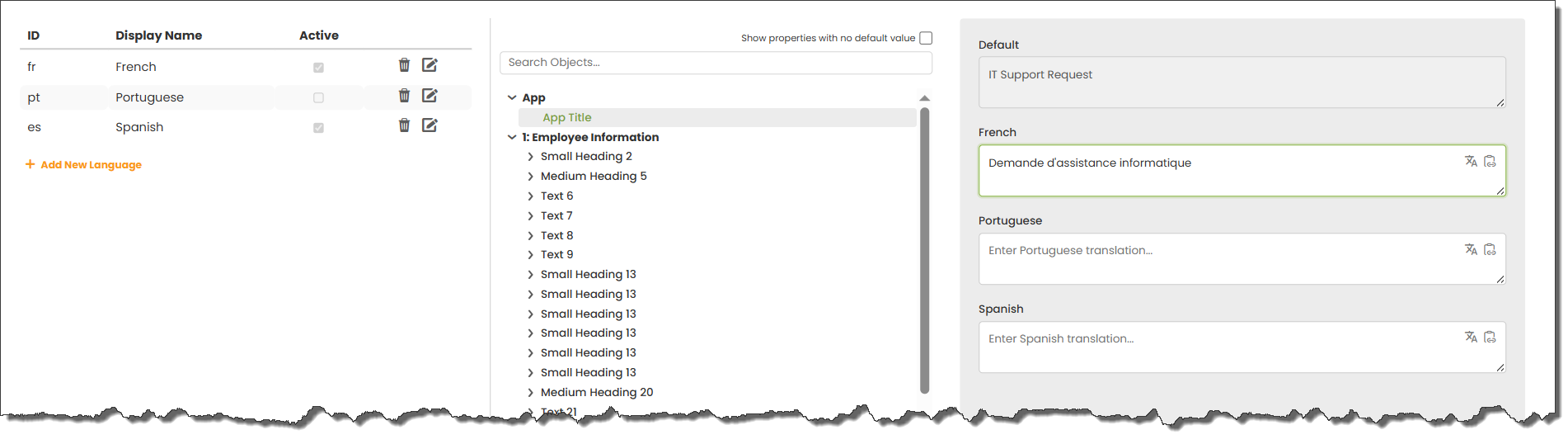Click the rightmost icon in French field
The image size is (1568, 444).
point(1490,162)
